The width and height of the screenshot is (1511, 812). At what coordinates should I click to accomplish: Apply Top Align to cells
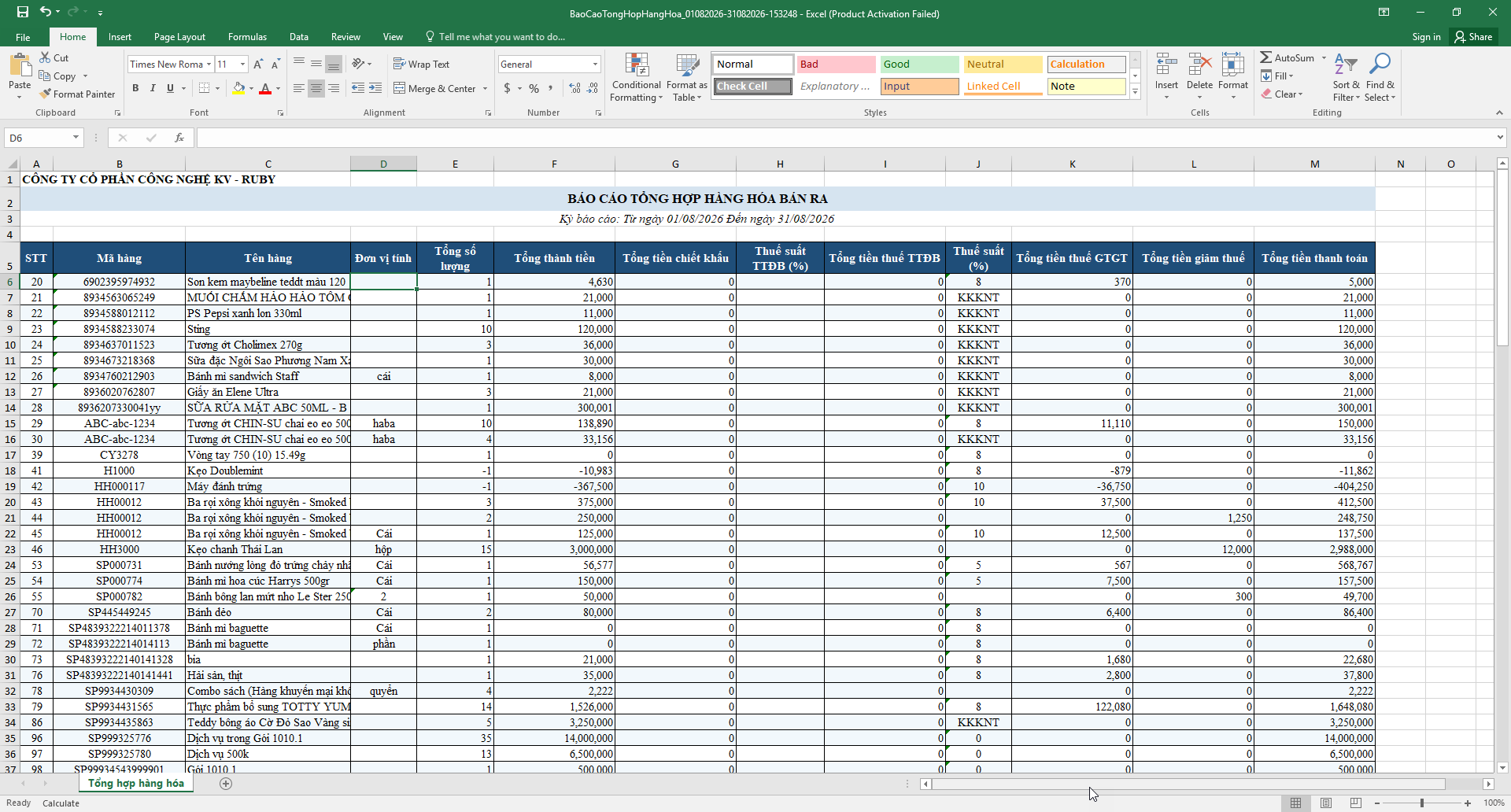299,64
